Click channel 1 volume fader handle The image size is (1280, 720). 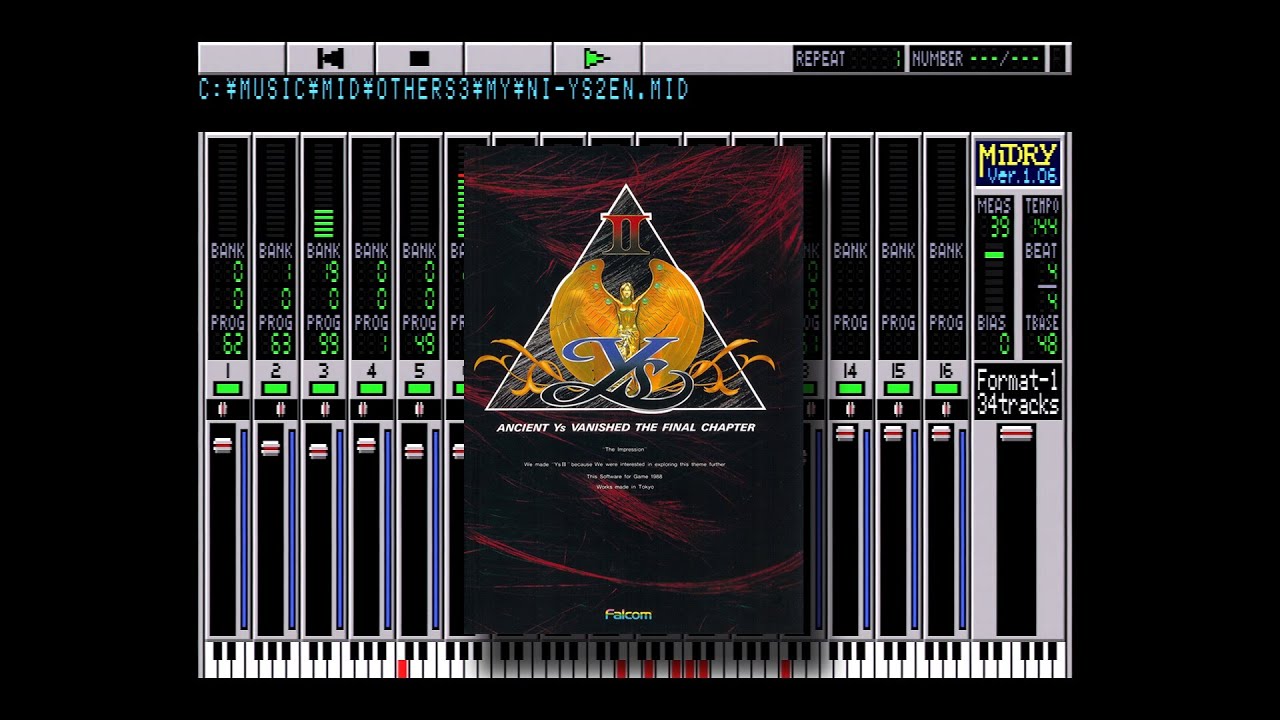(x=222, y=446)
